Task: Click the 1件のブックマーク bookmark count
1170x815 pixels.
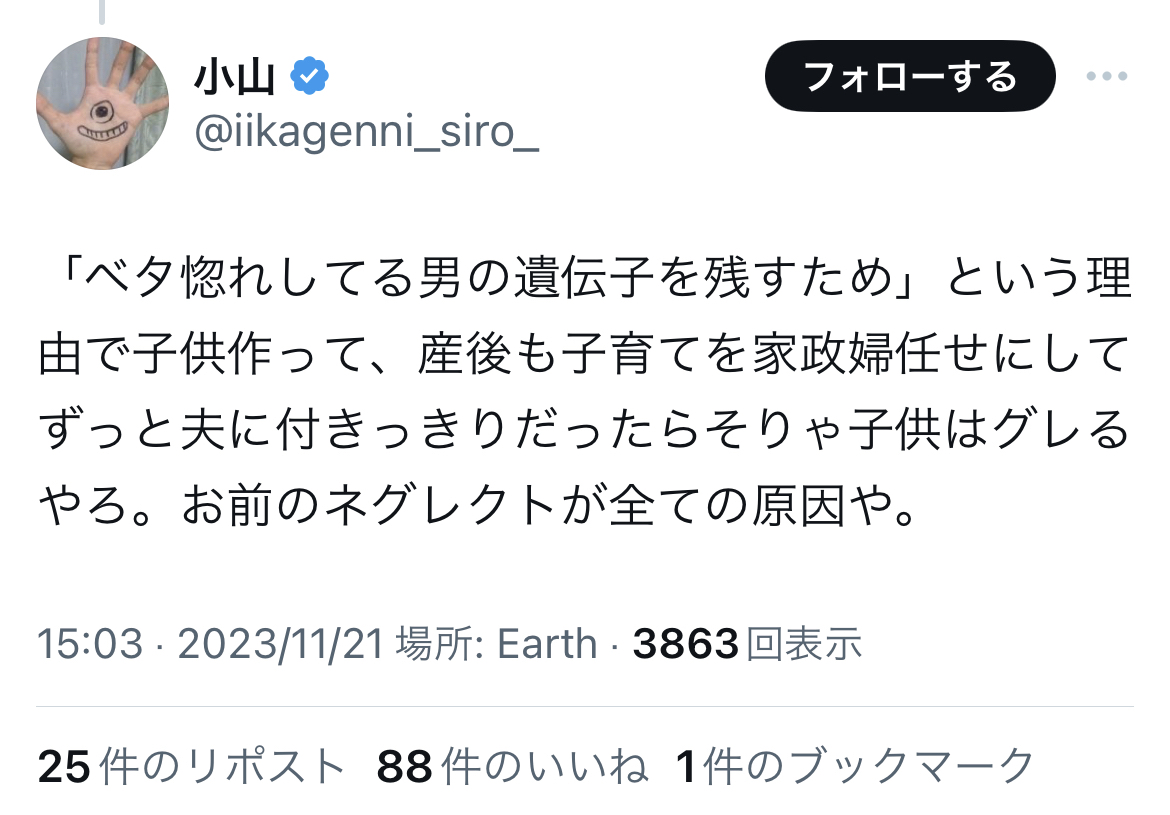Action: (x=855, y=767)
